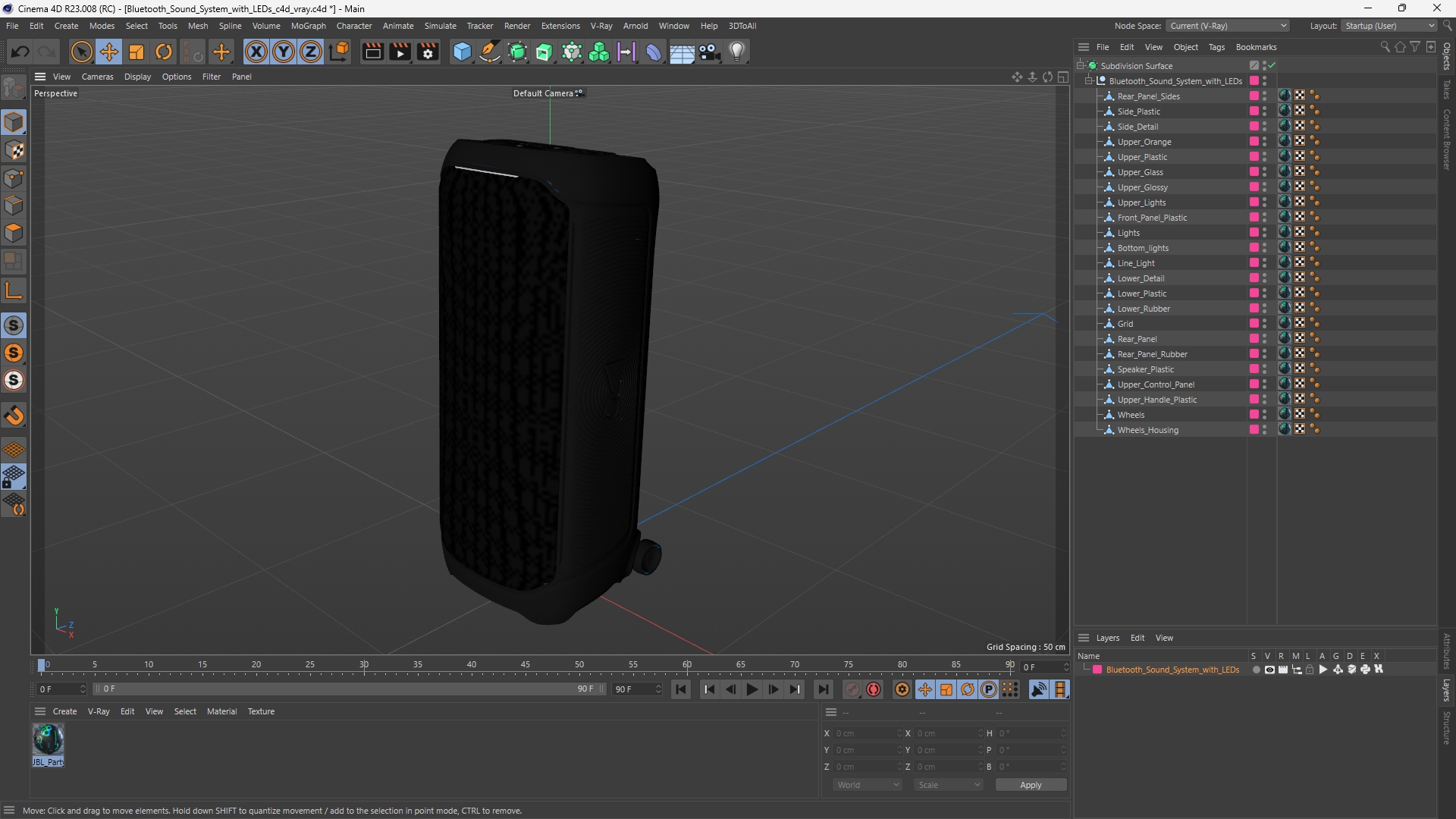Open the File menu

(12, 26)
